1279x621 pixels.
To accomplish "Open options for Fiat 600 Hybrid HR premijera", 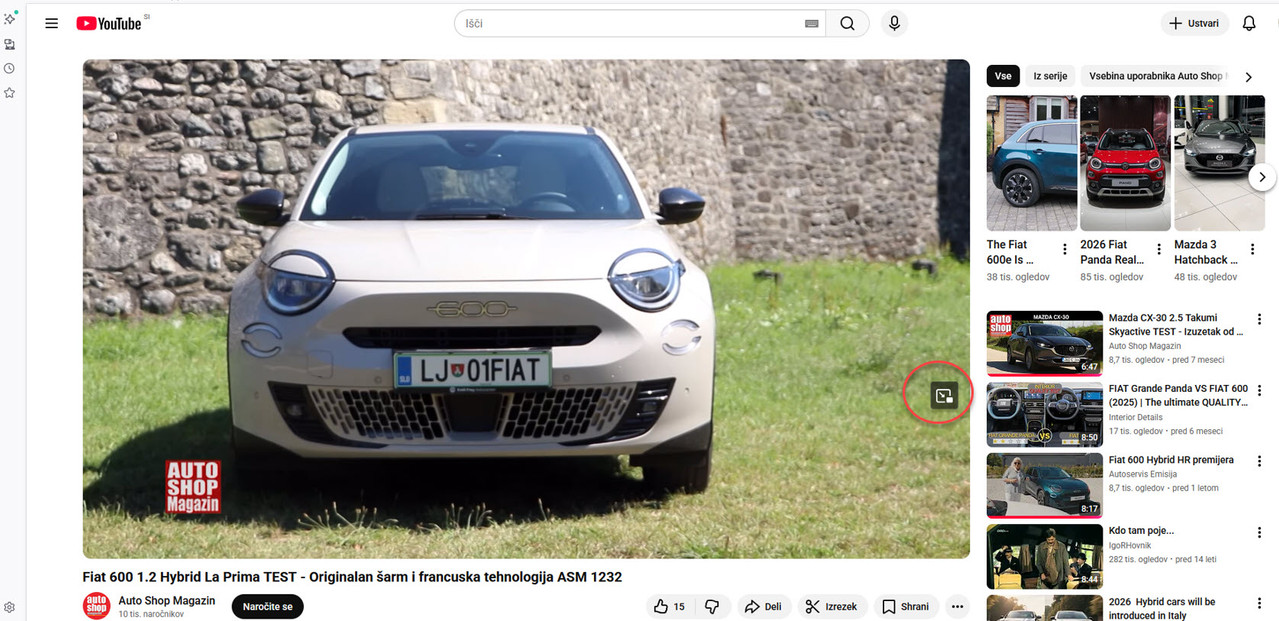I will [x=1259, y=462].
